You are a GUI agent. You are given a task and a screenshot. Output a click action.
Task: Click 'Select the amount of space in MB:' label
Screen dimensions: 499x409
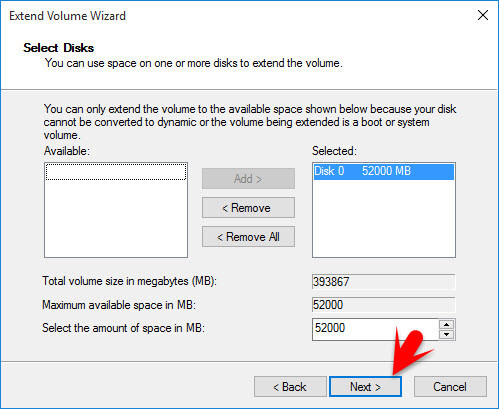tap(123, 328)
